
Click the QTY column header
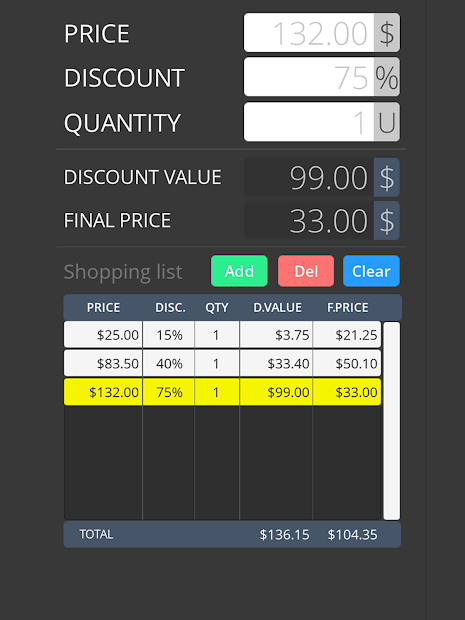coord(217,308)
